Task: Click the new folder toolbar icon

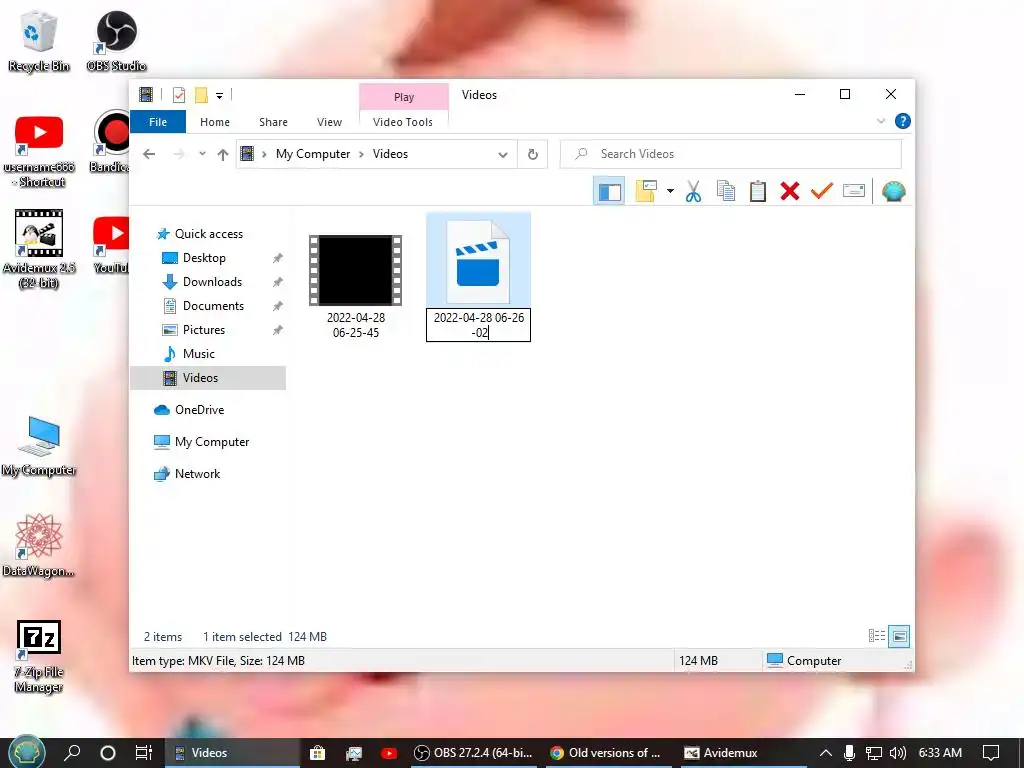Action: pyautogui.click(x=645, y=191)
